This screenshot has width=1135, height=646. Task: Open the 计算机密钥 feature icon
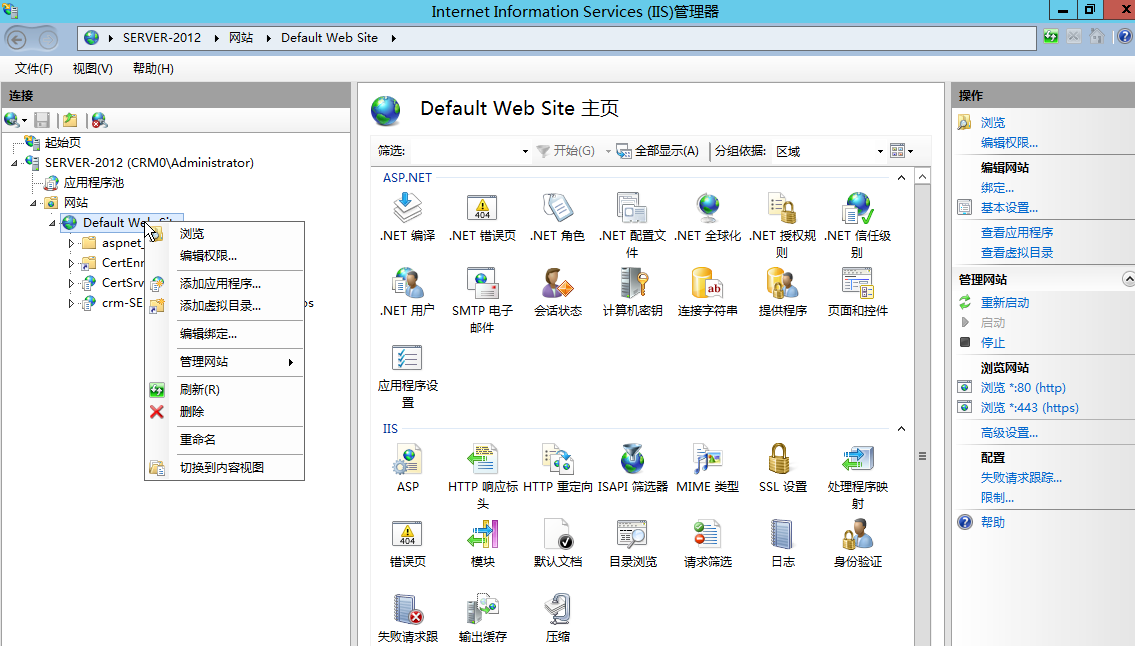pyautogui.click(x=633, y=283)
